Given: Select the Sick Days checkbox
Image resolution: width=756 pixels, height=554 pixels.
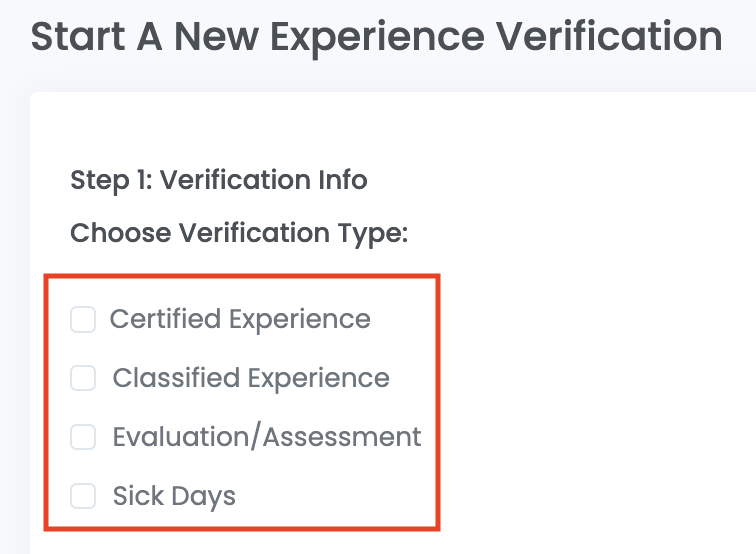Looking at the screenshot, I should (x=83, y=496).
